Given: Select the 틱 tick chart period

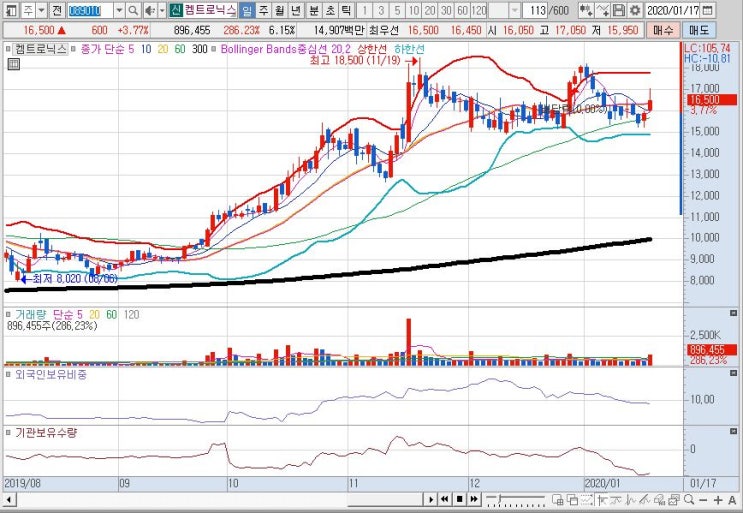Looking at the screenshot, I should click(346, 10).
